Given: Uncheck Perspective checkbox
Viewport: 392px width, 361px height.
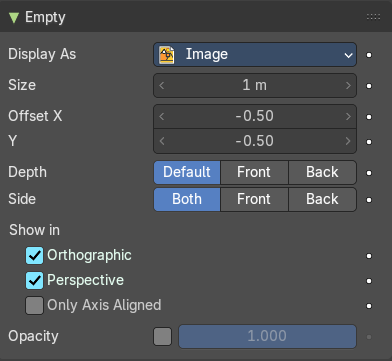Looking at the screenshot, I should pos(34,280).
